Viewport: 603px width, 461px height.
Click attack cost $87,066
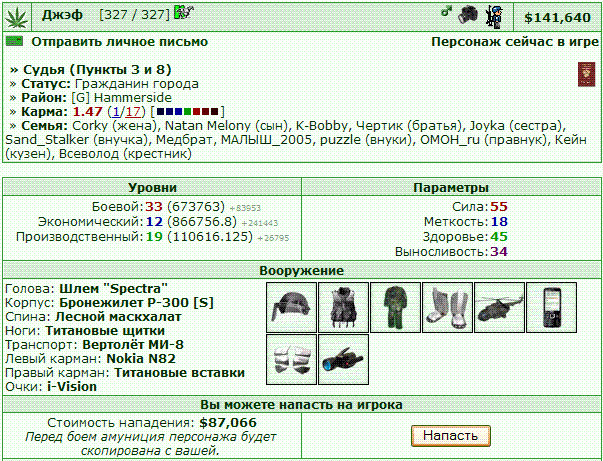point(228,423)
